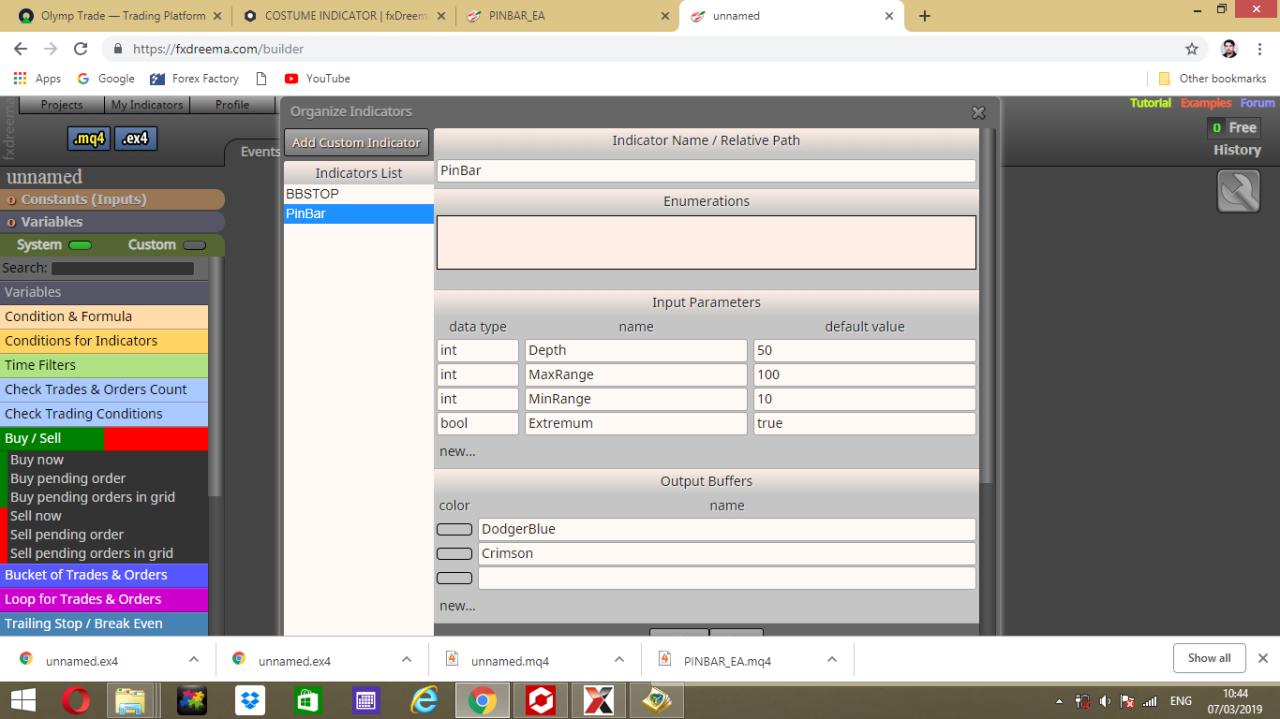Open dropdown arrow for PINBAR_EA.mq4 download
The image size is (1280, 719).
tap(832, 660)
